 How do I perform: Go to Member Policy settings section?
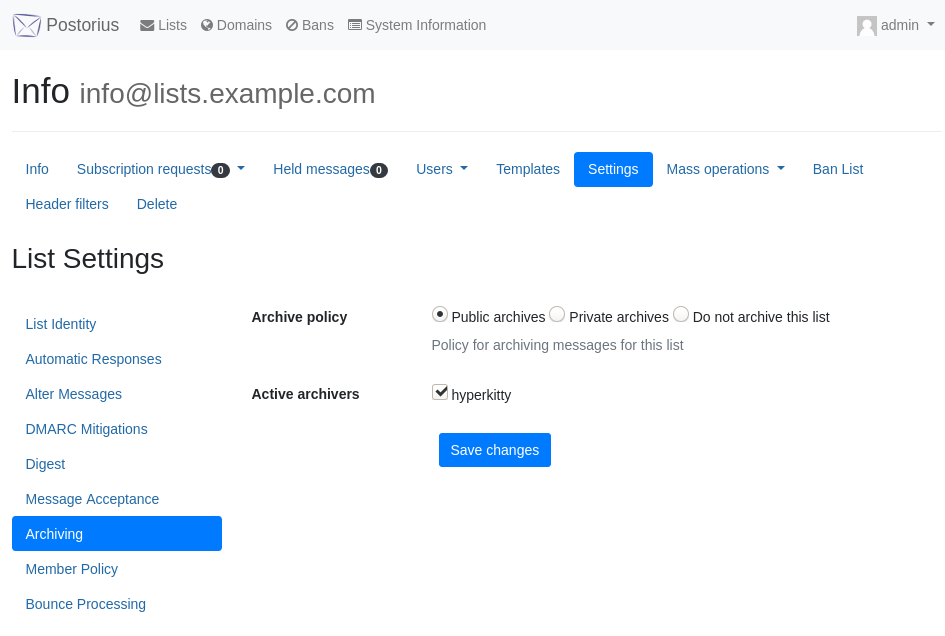(72, 569)
